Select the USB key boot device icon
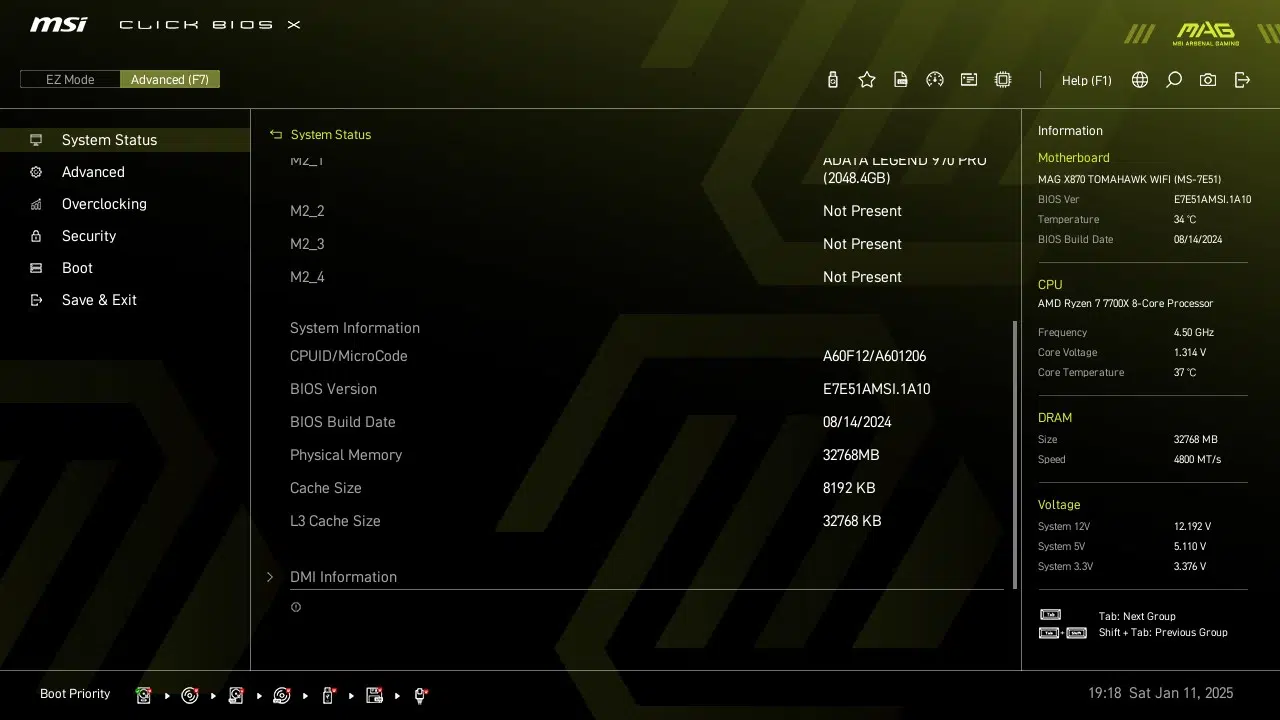 (328, 695)
